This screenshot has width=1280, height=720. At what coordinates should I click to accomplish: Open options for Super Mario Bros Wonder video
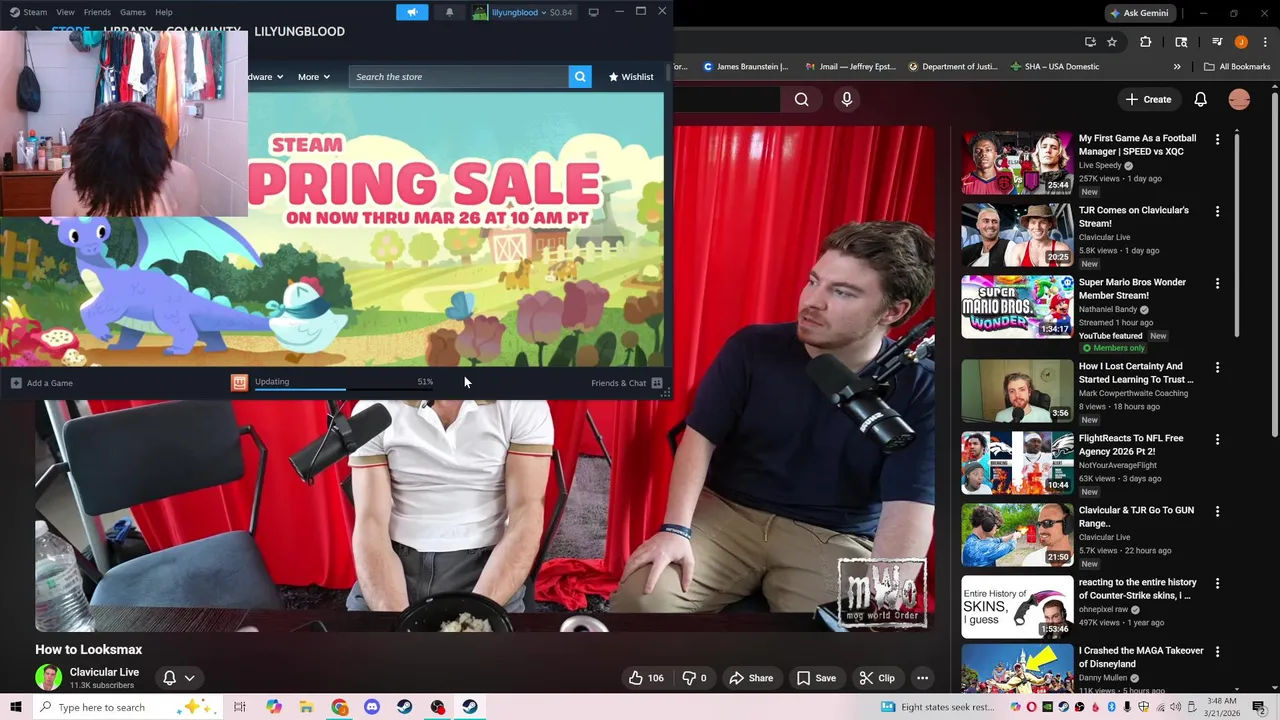pyautogui.click(x=1217, y=284)
